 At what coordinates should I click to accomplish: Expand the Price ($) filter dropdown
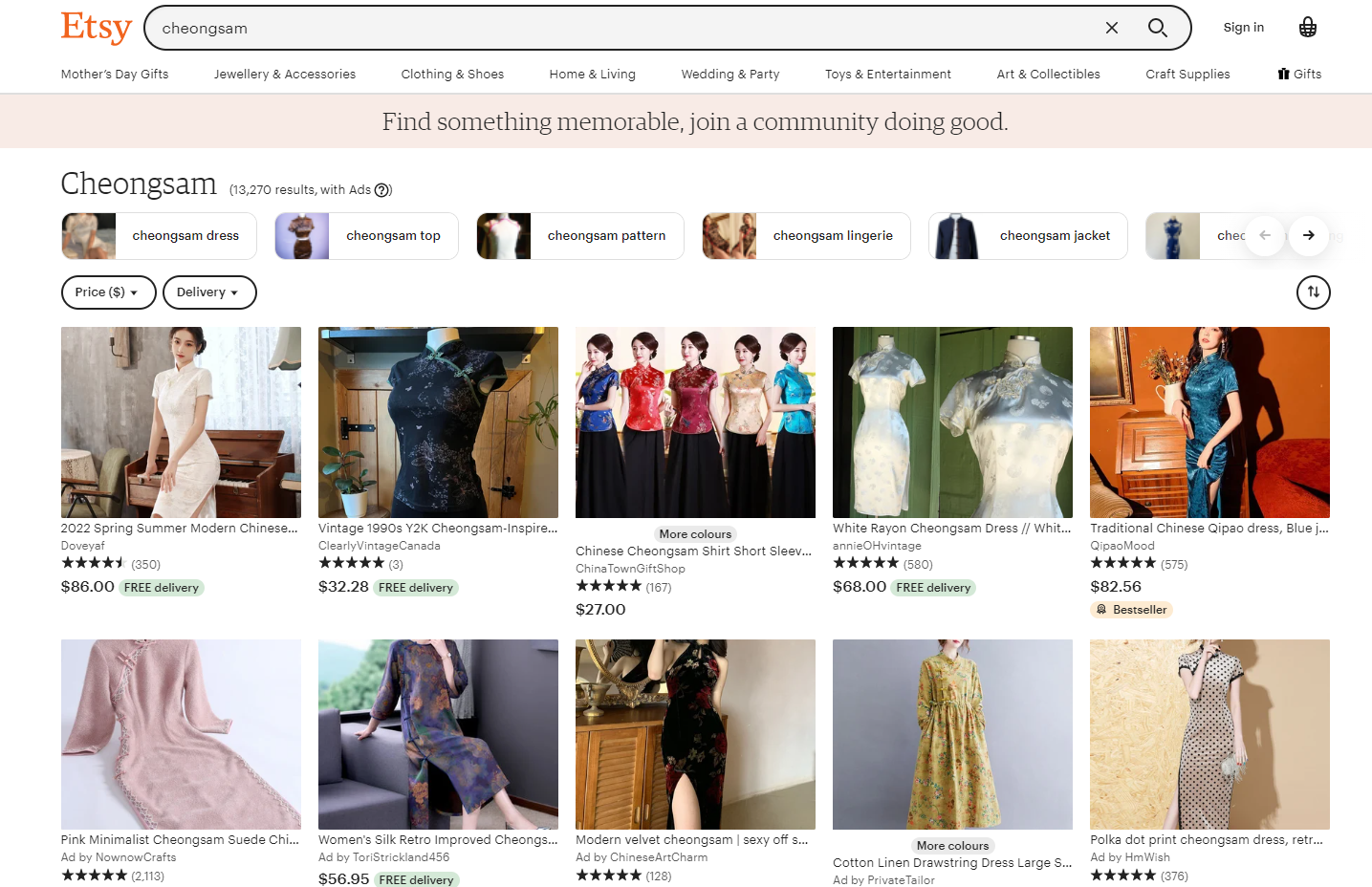108,292
